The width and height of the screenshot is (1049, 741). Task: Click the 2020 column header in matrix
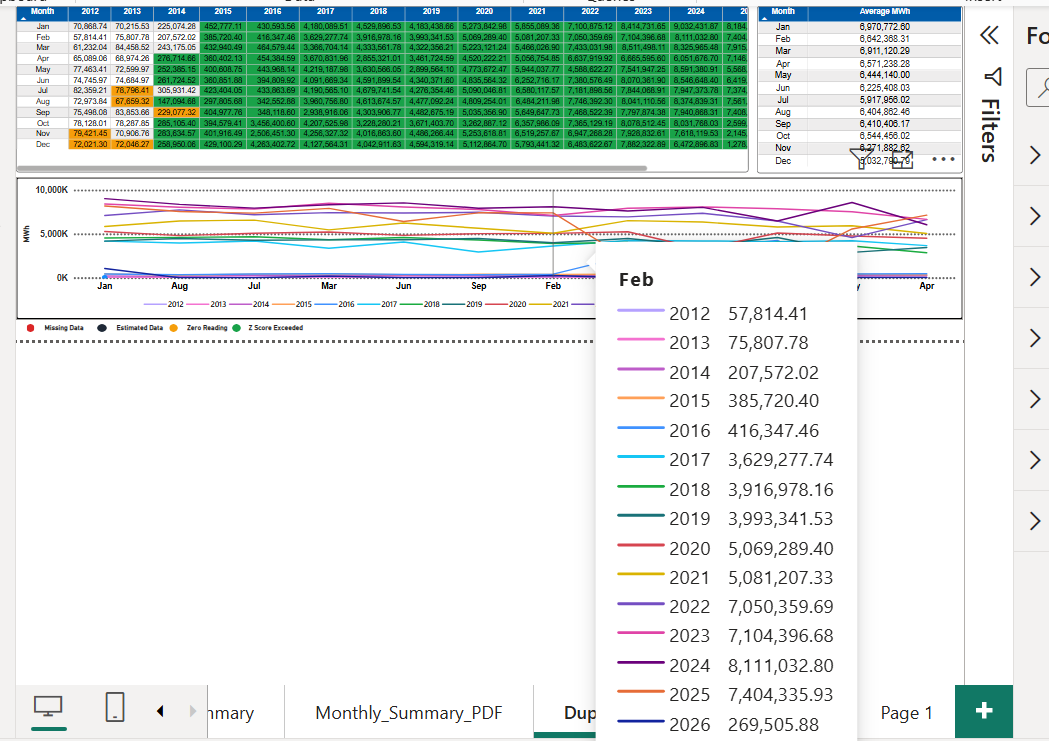pos(484,11)
